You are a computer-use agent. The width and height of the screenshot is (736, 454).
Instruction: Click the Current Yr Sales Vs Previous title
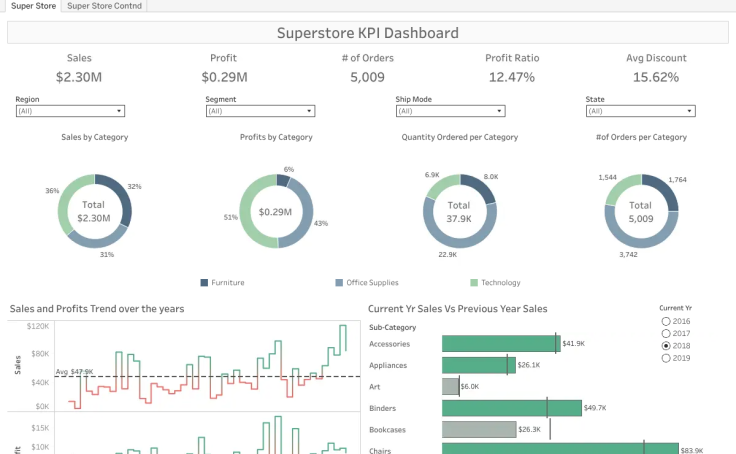[458, 308]
